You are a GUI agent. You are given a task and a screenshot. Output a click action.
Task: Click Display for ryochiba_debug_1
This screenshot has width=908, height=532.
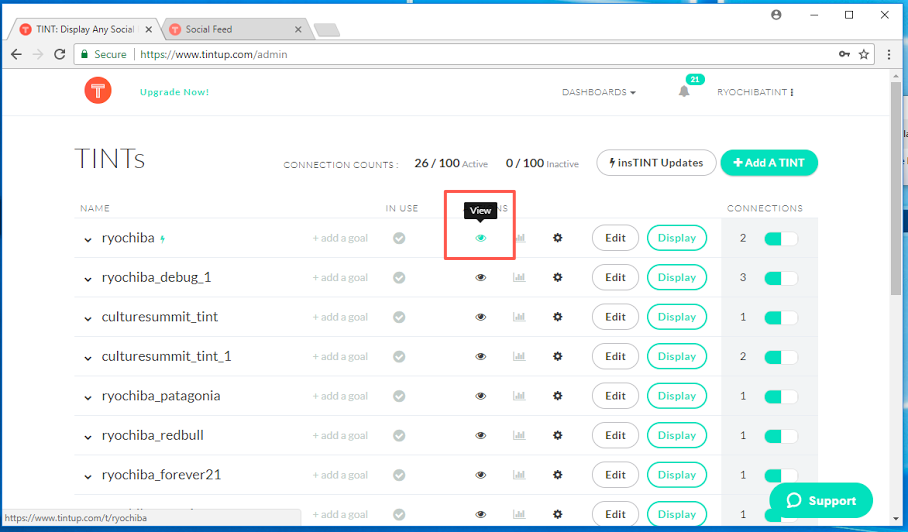point(676,277)
